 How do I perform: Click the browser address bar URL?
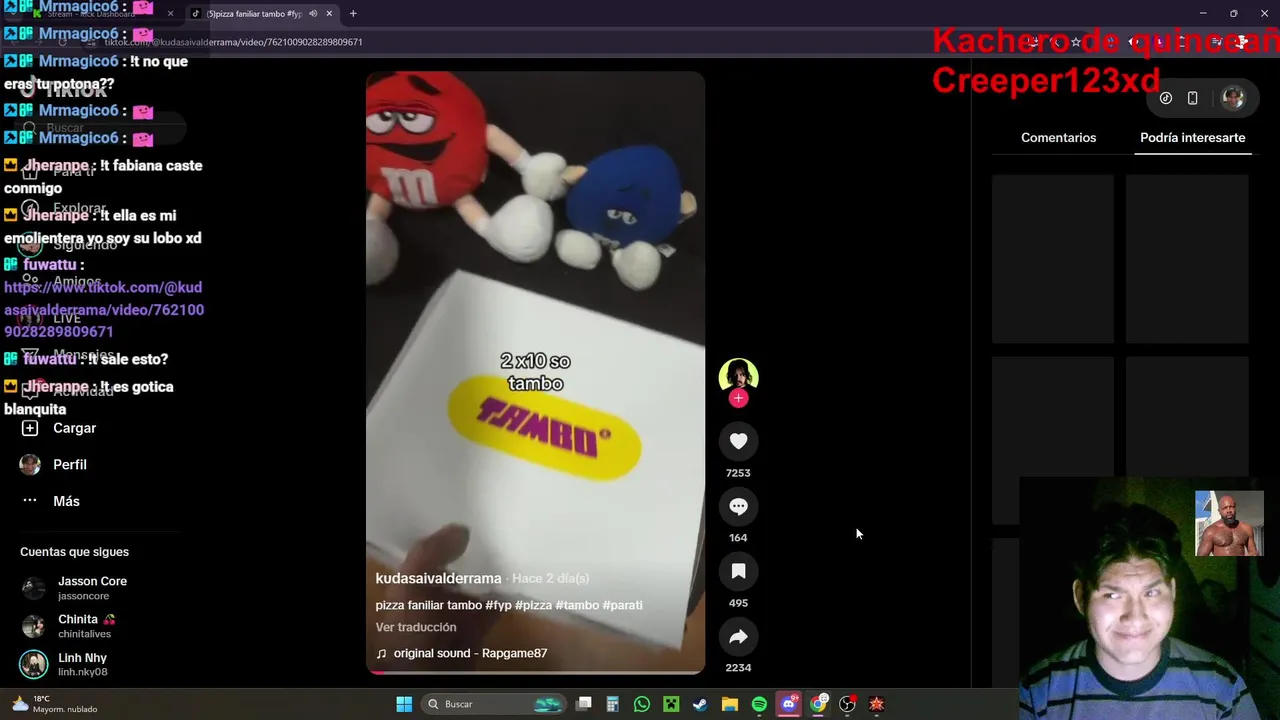coord(233,42)
